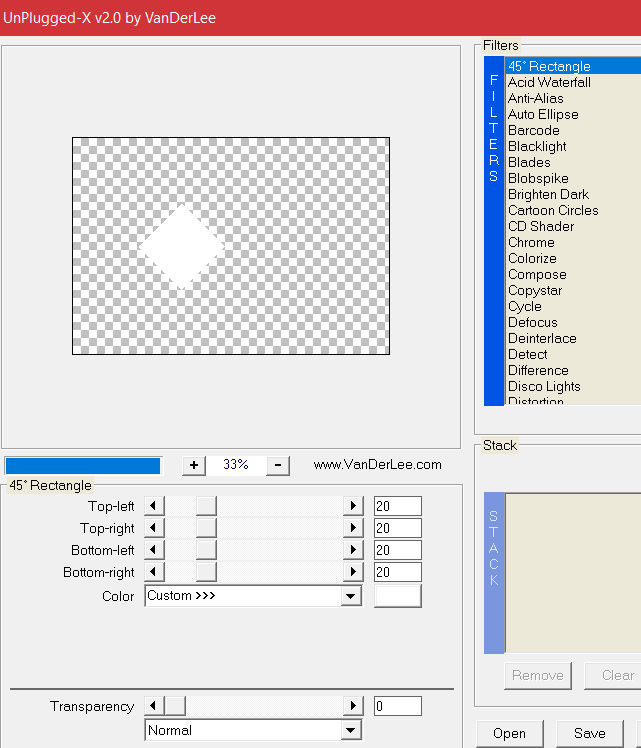Click the zoom in plus button
Screen dimensions: 641x748
[194, 465]
